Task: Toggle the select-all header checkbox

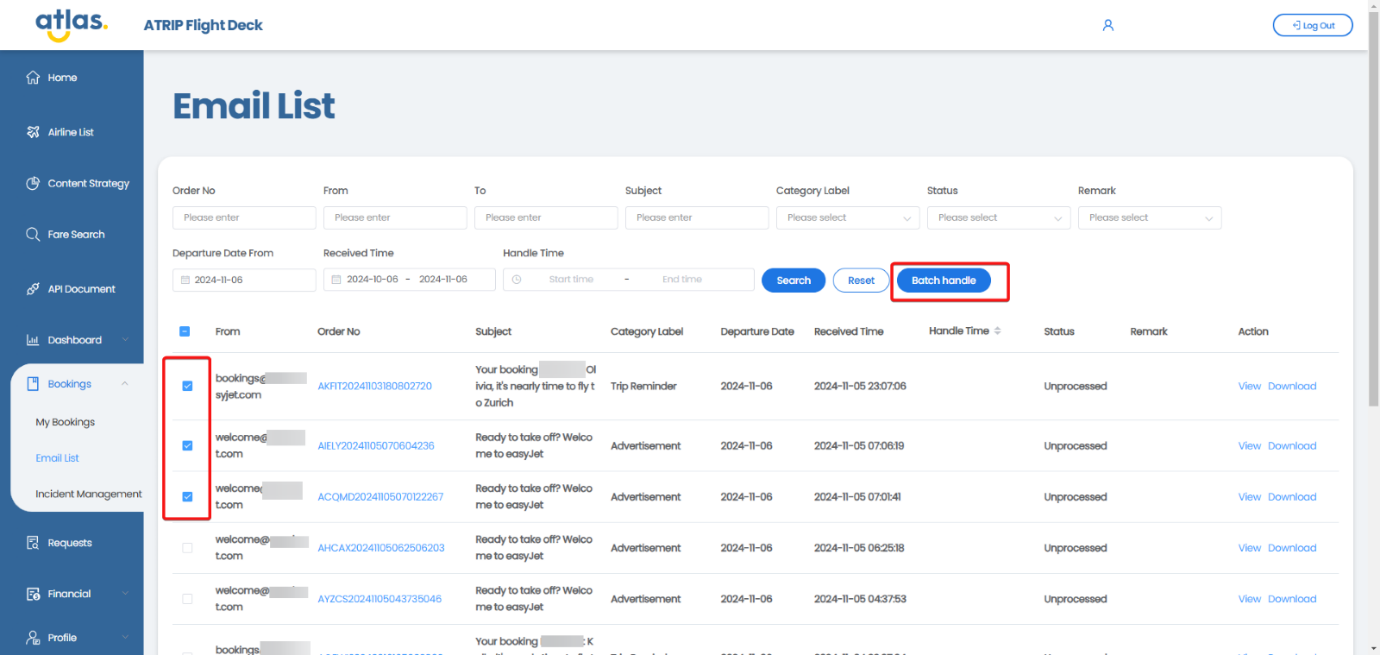Action: point(185,332)
